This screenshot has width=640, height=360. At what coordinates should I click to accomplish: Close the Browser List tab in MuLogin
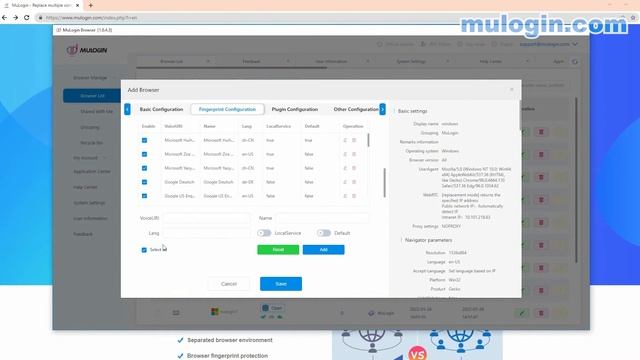[x=208, y=62]
